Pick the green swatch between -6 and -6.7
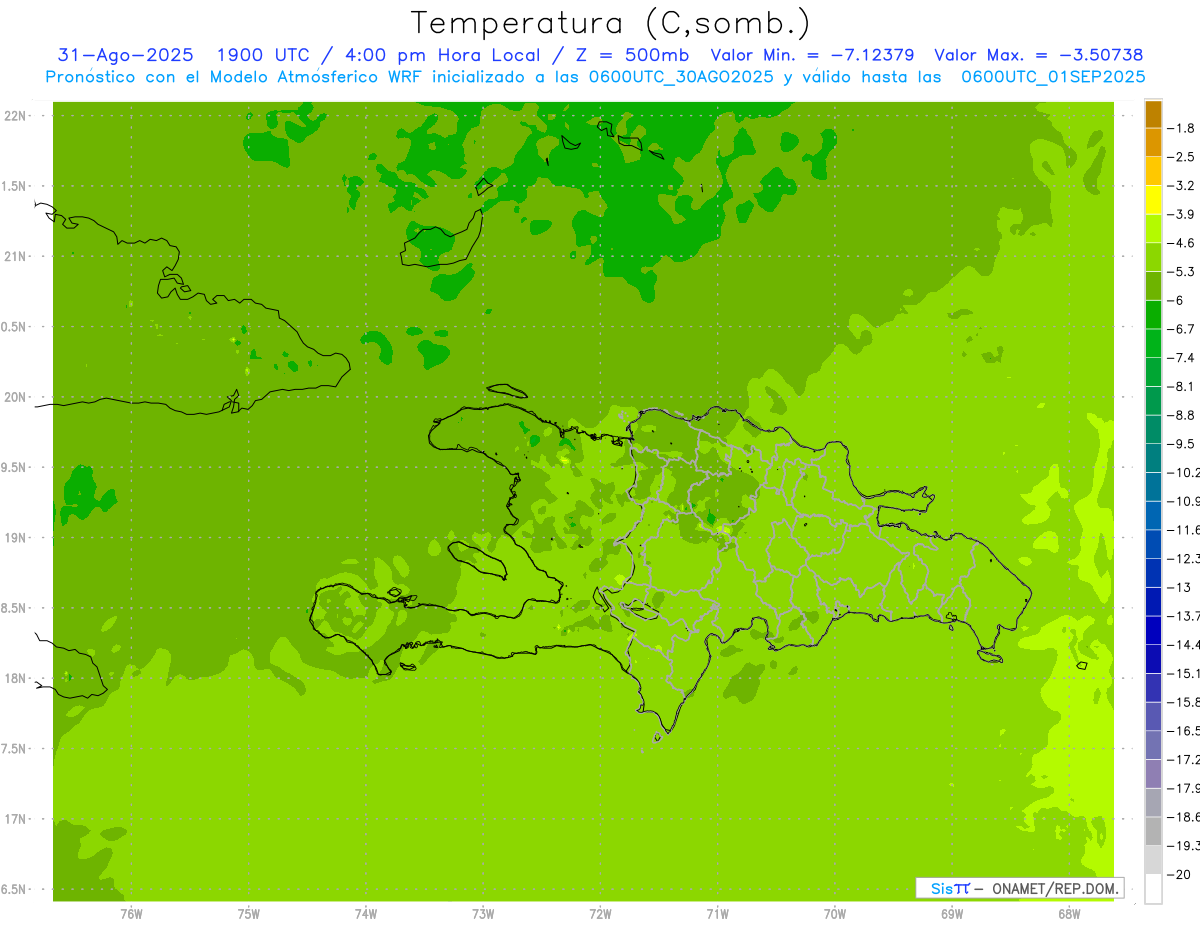Image resolution: width=1200 pixels, height=927 pixels. point(1153,315)
